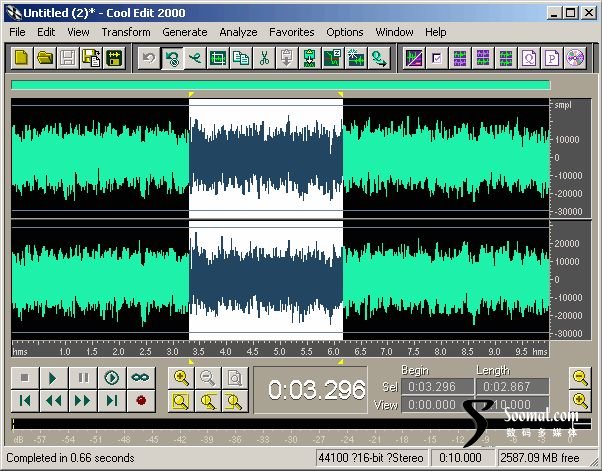Click the green Q with arrow icon
The image size is (602, 471).
coord(379,58)
